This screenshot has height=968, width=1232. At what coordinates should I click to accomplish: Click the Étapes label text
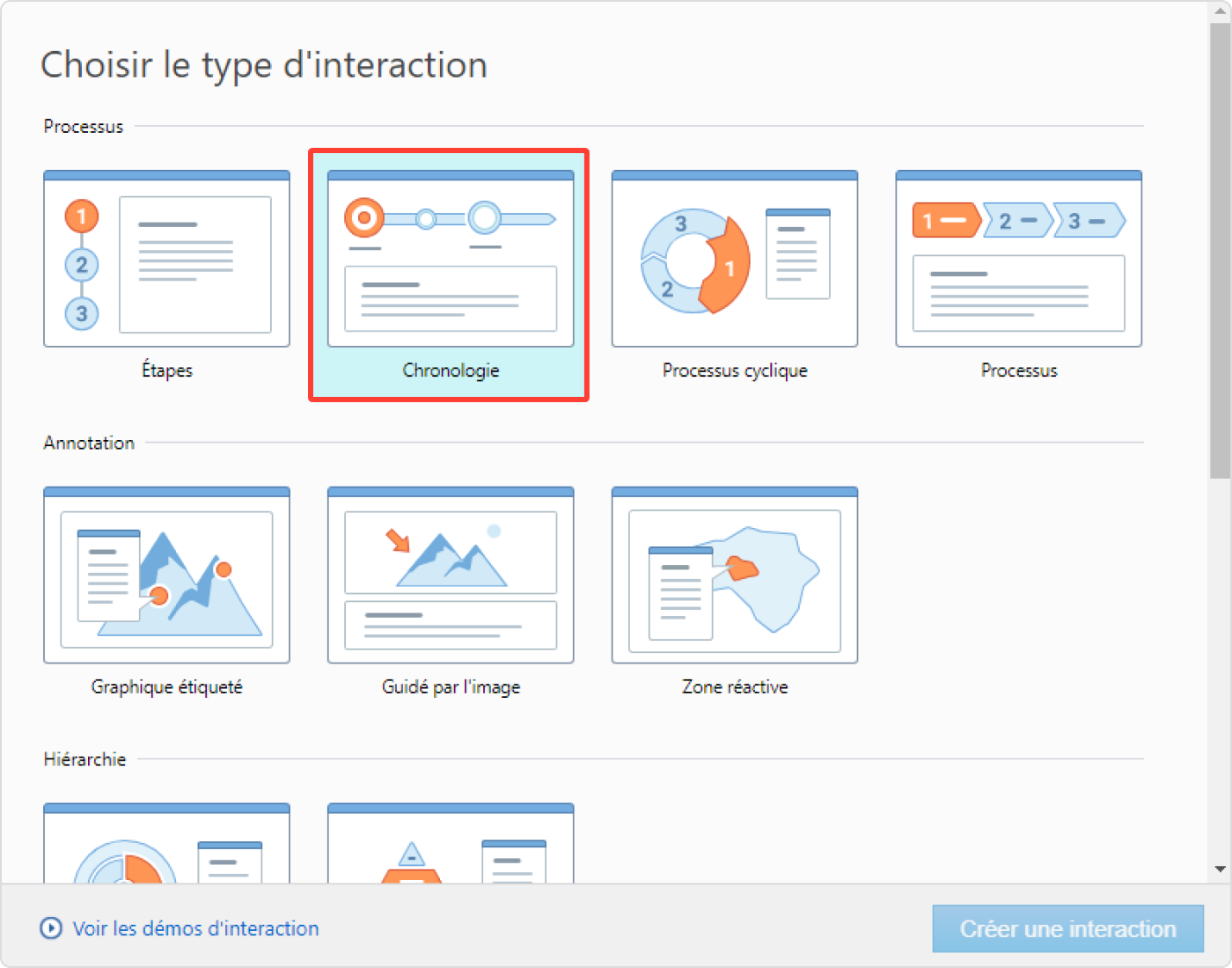click(x=167, y=370)
